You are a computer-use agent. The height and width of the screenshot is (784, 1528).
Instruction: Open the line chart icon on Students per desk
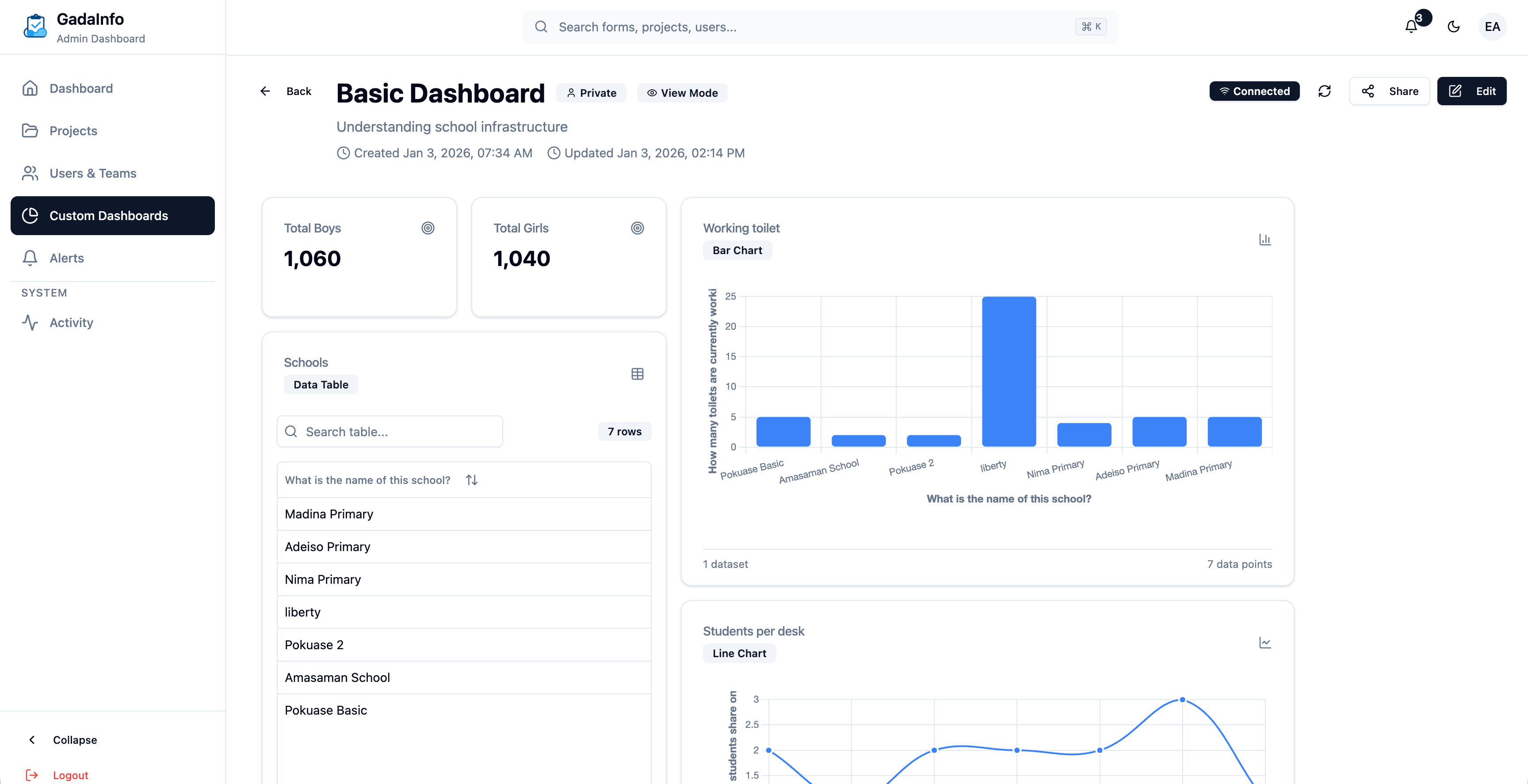click(1264, 642)
